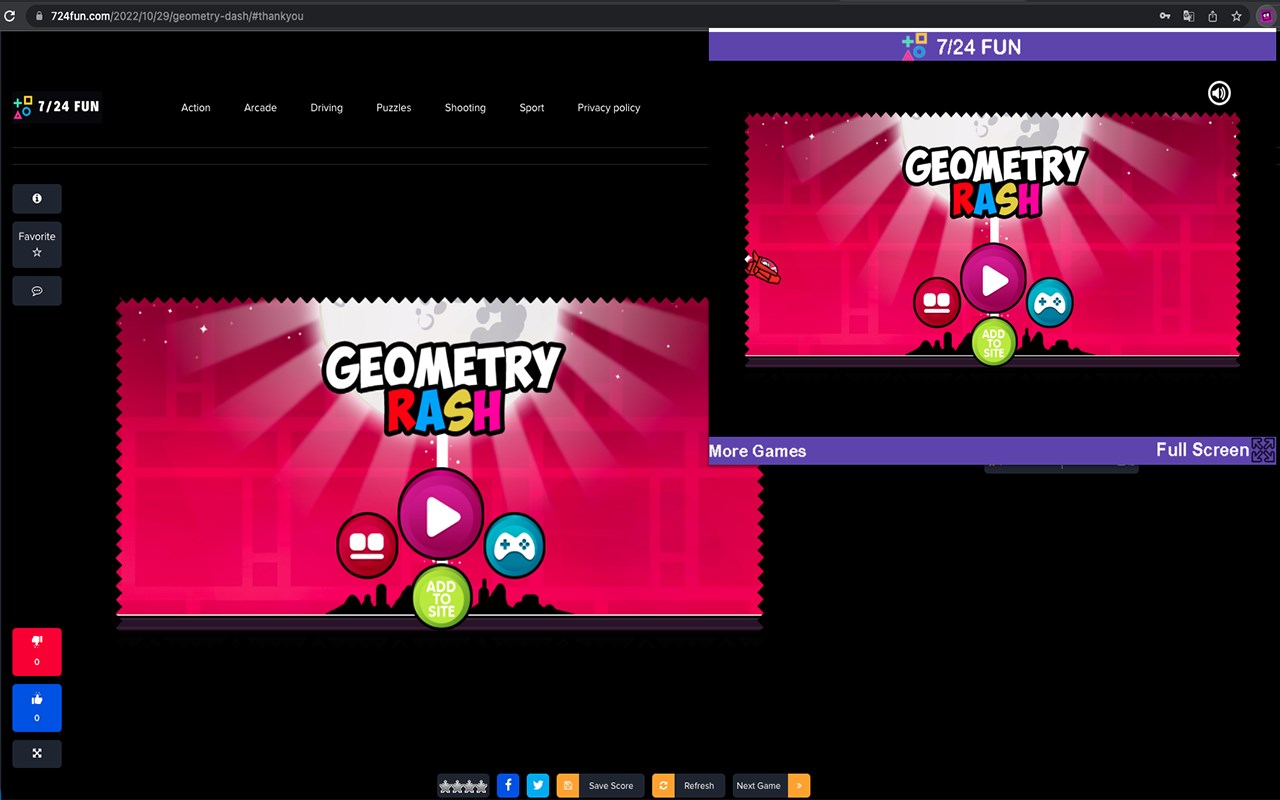
Task: Open the saved passwords key icon
Action: pyautogui.click(x=1165, y=16)
